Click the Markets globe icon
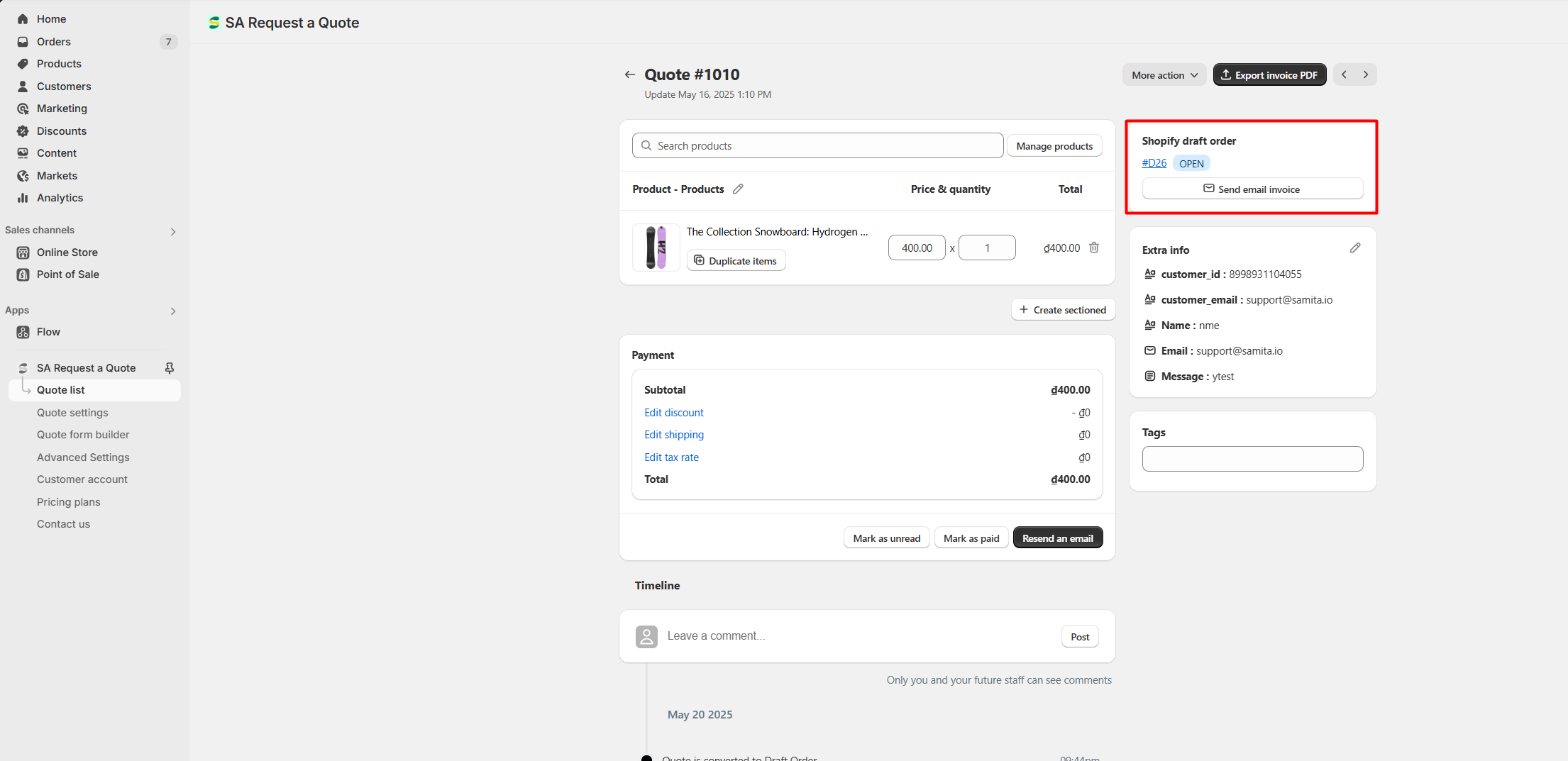This screenshot has height=761, width=1568. (x=23, y=176)
